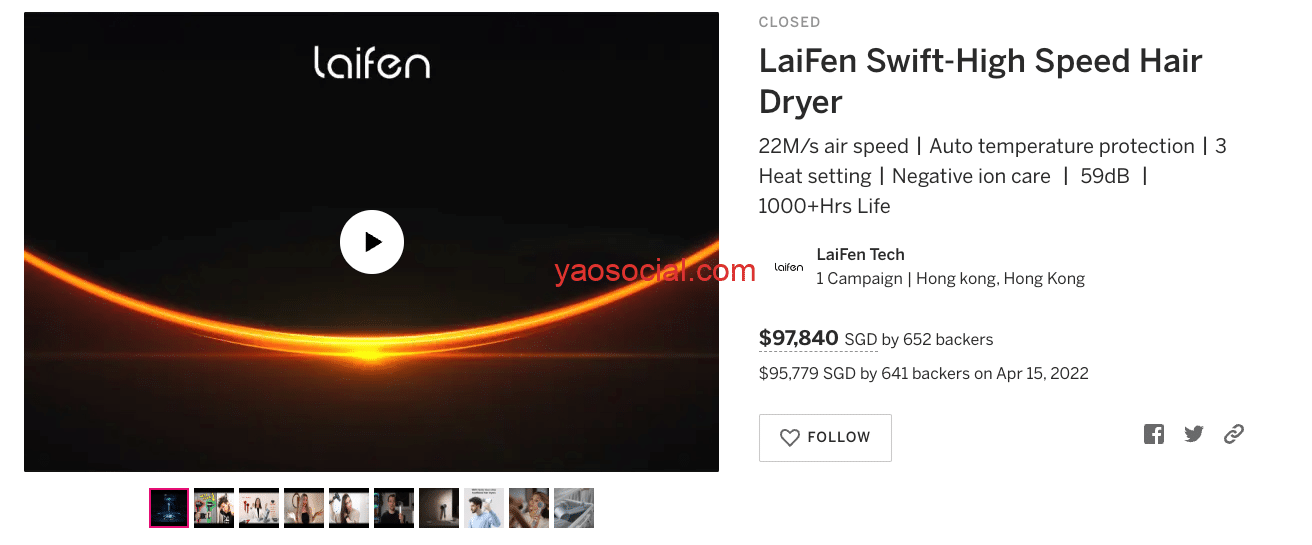
Task: Click the LaiFen Swift-High Speed Hair Dryer title
Action: pos(980,81)
